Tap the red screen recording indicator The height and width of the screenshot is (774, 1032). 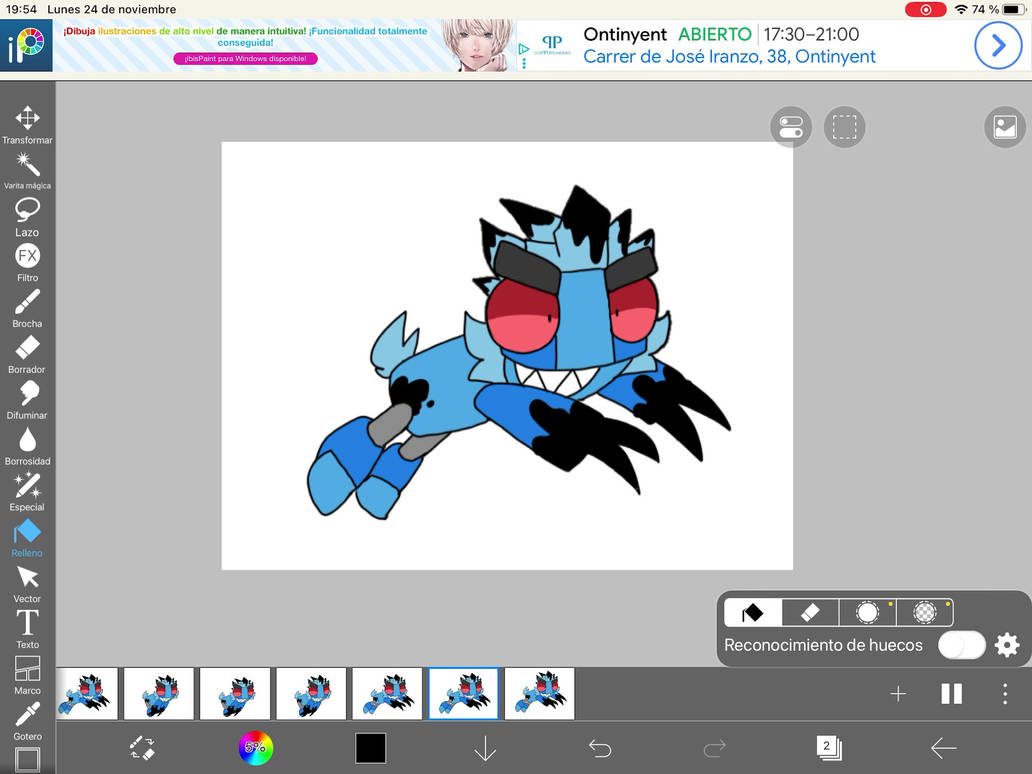925,9
